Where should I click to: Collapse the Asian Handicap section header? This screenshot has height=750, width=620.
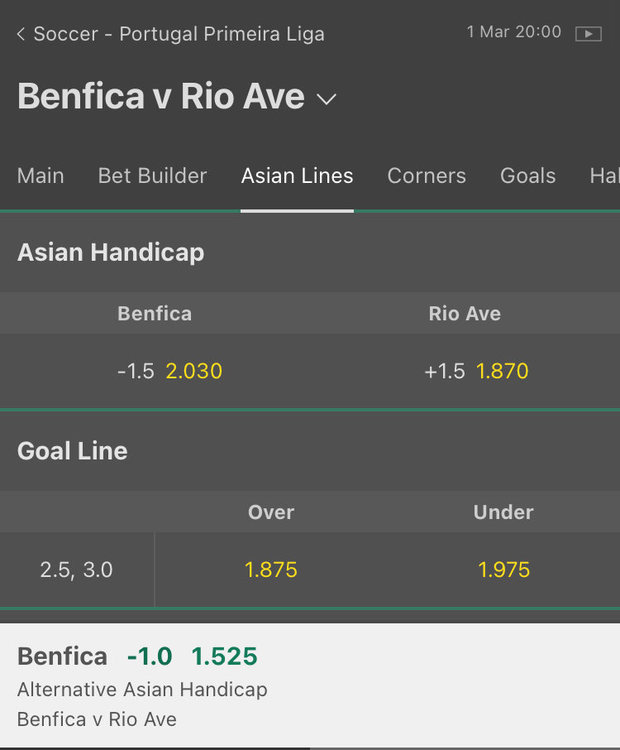[x=110, y=252]
